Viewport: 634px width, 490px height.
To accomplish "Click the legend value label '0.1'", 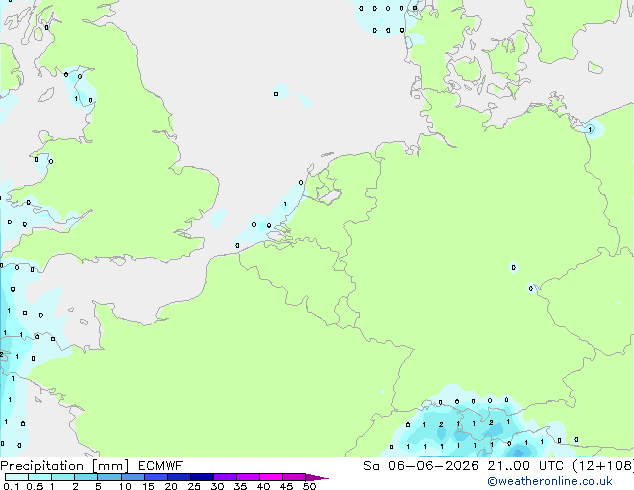I will pos(11,486).
